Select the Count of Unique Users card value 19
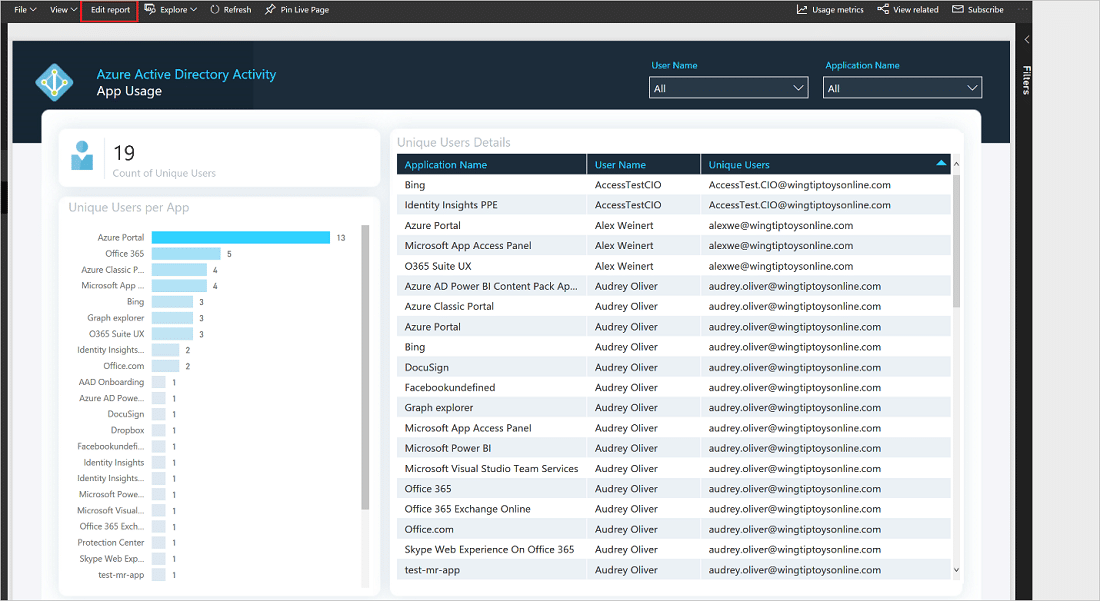The height and width of the screenshot is (601, 1100). pos(124,153)
